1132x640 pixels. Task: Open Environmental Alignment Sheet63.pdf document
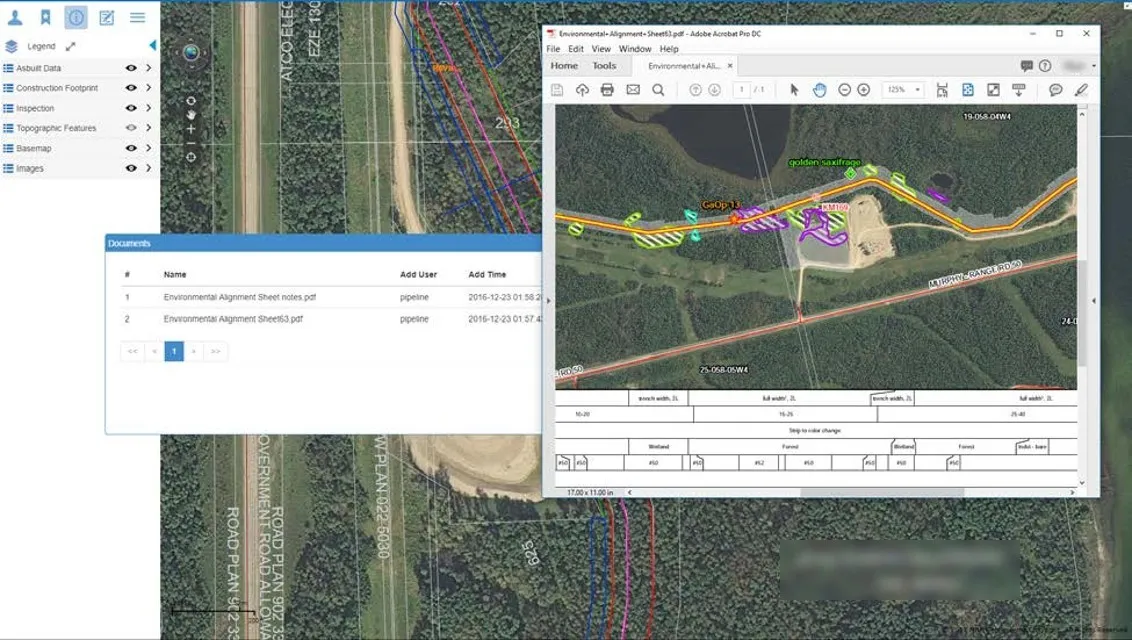(233, 319)
